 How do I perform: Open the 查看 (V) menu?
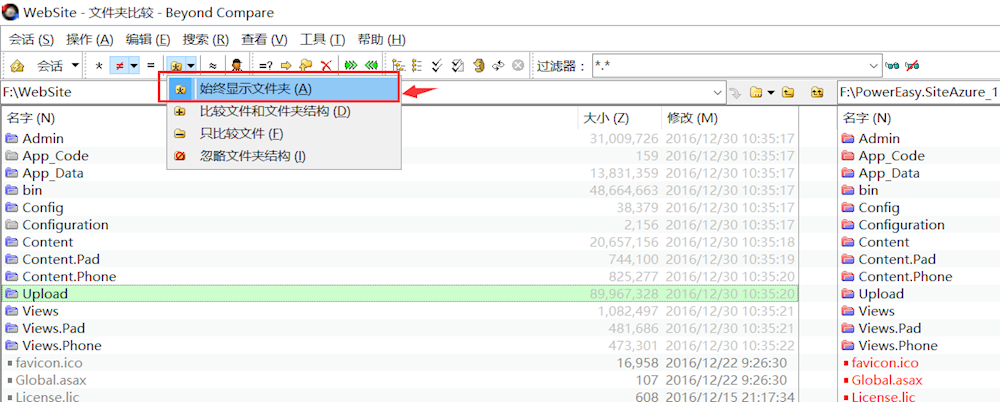pos(265,40)
